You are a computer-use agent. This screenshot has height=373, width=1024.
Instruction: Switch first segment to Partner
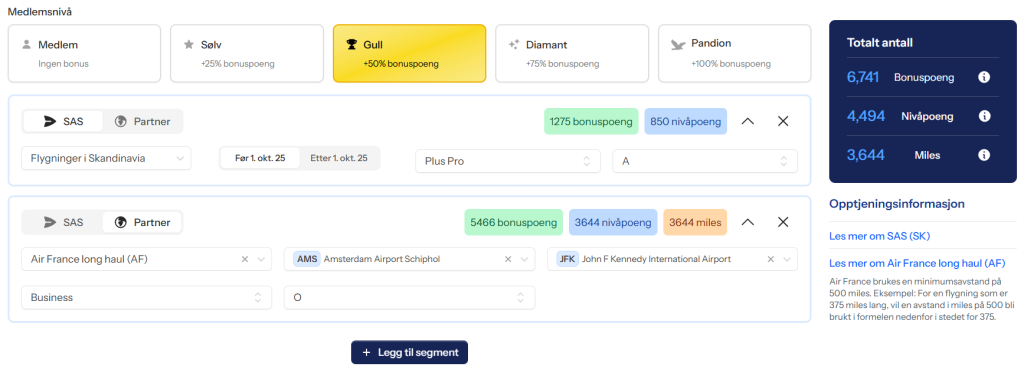(x=142, y=122)
